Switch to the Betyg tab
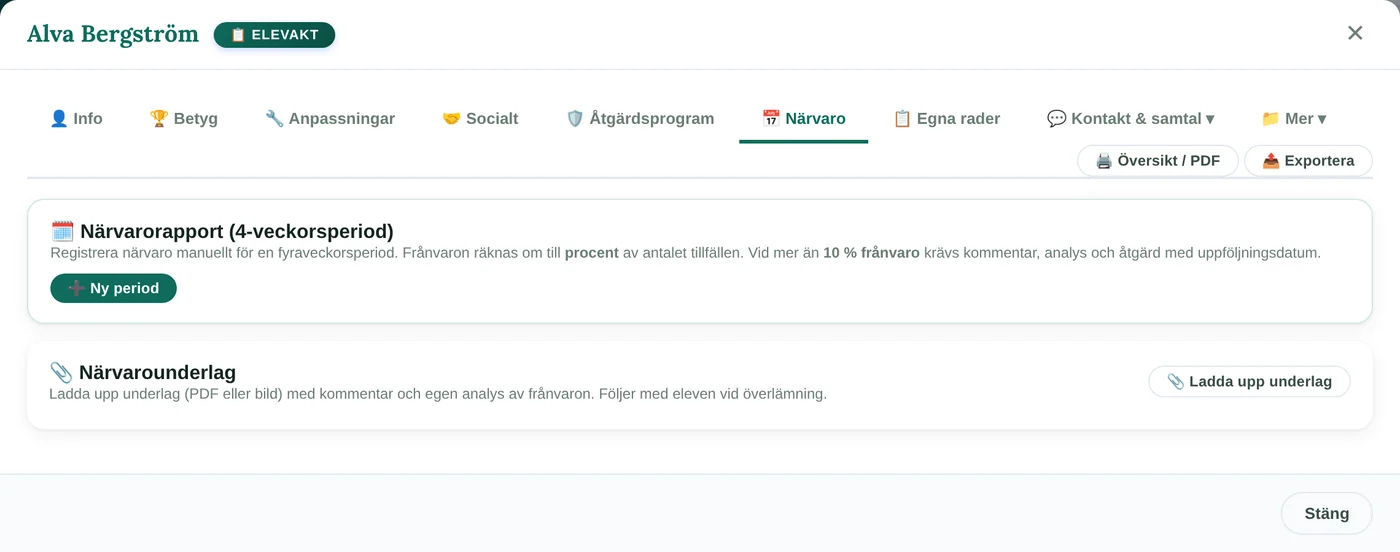The image size is (1400, 552). pos(184,118)
